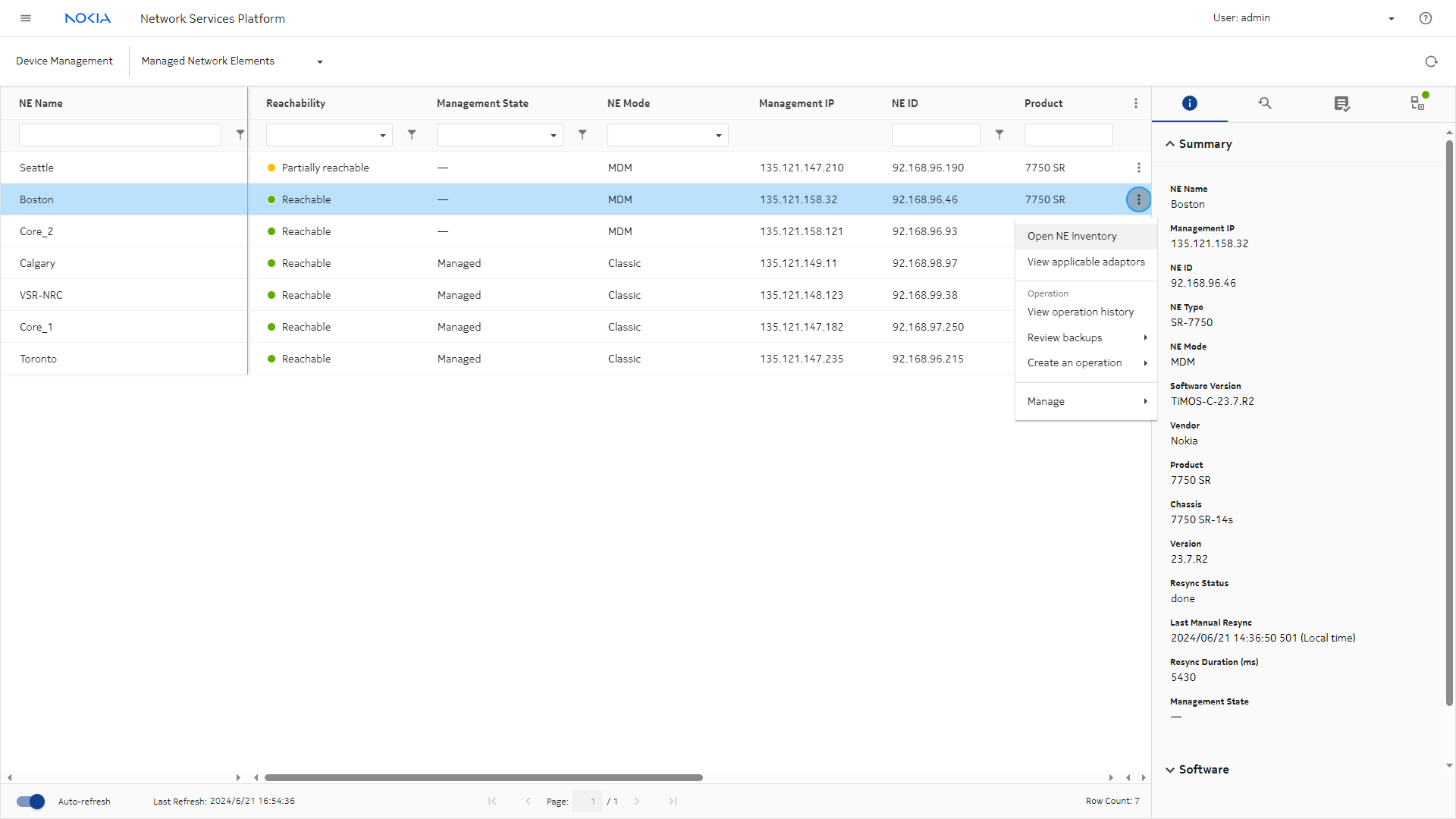
Task: Open the hamburger navigation menu
Action: (x=26, y=18)
